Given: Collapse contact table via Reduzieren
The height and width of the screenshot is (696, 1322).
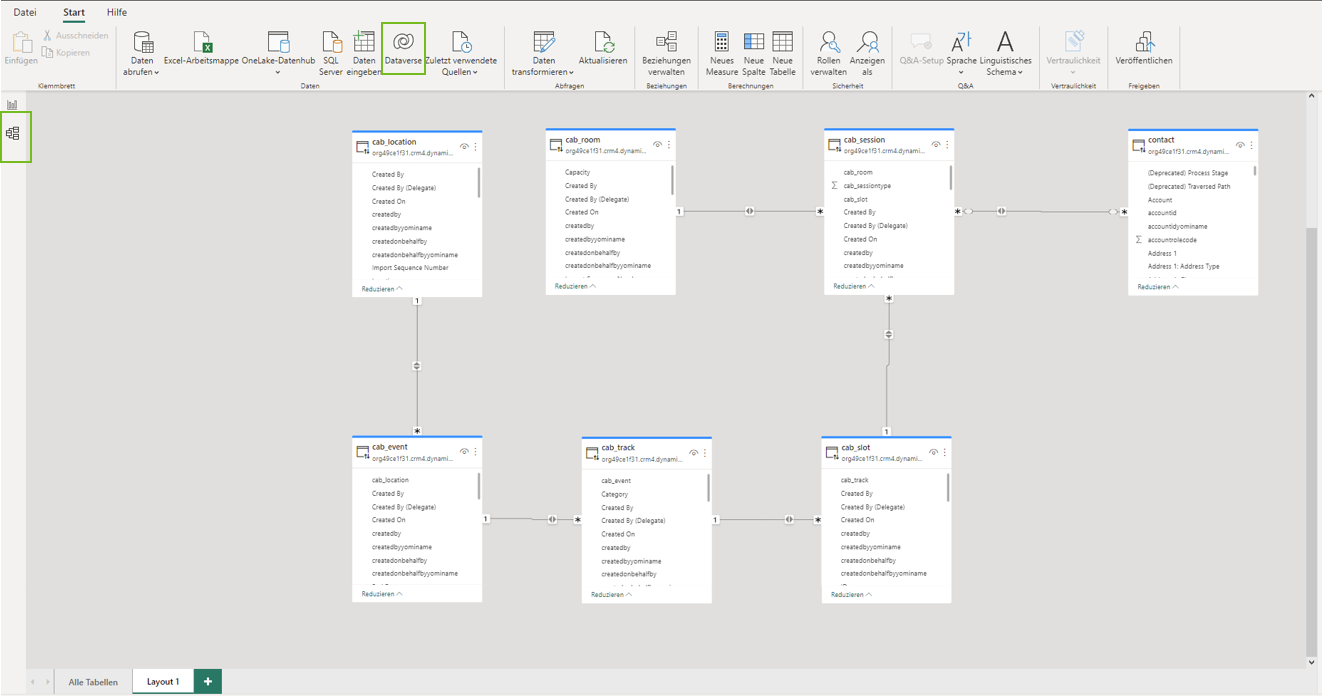Looking at the screenshot, I should coord(1158,286).
